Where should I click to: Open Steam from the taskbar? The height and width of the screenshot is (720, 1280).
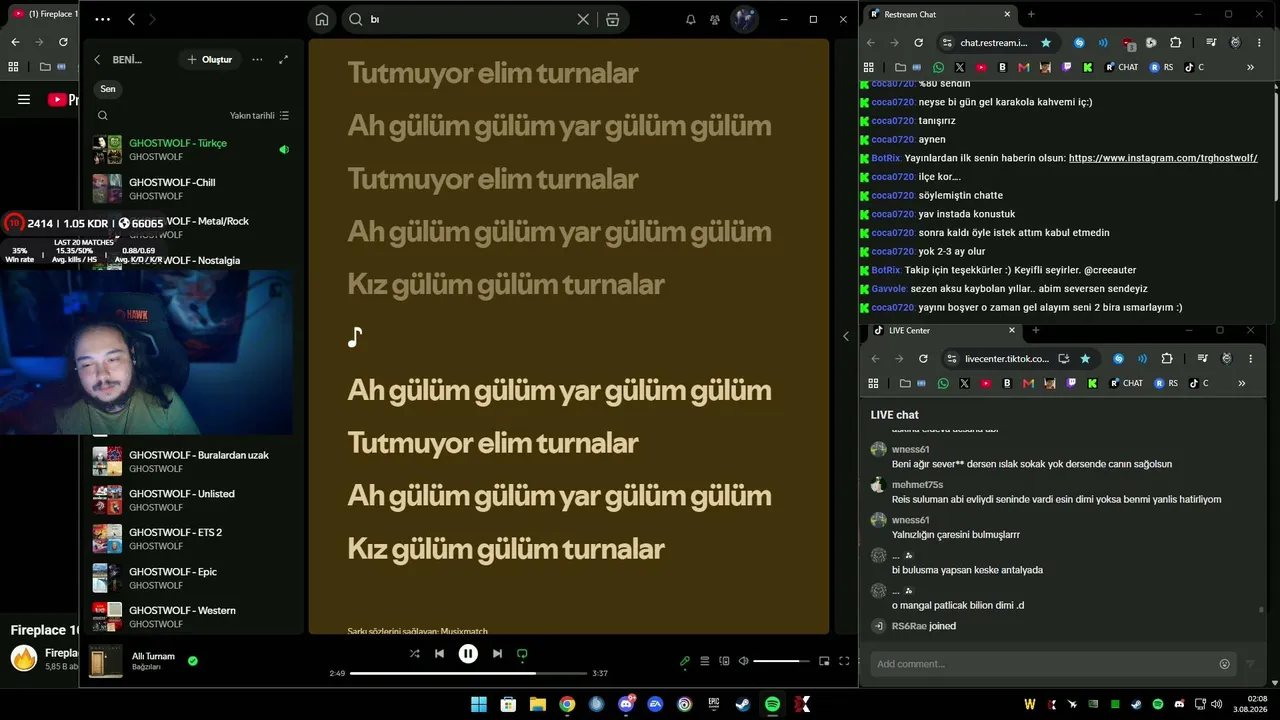743,704
